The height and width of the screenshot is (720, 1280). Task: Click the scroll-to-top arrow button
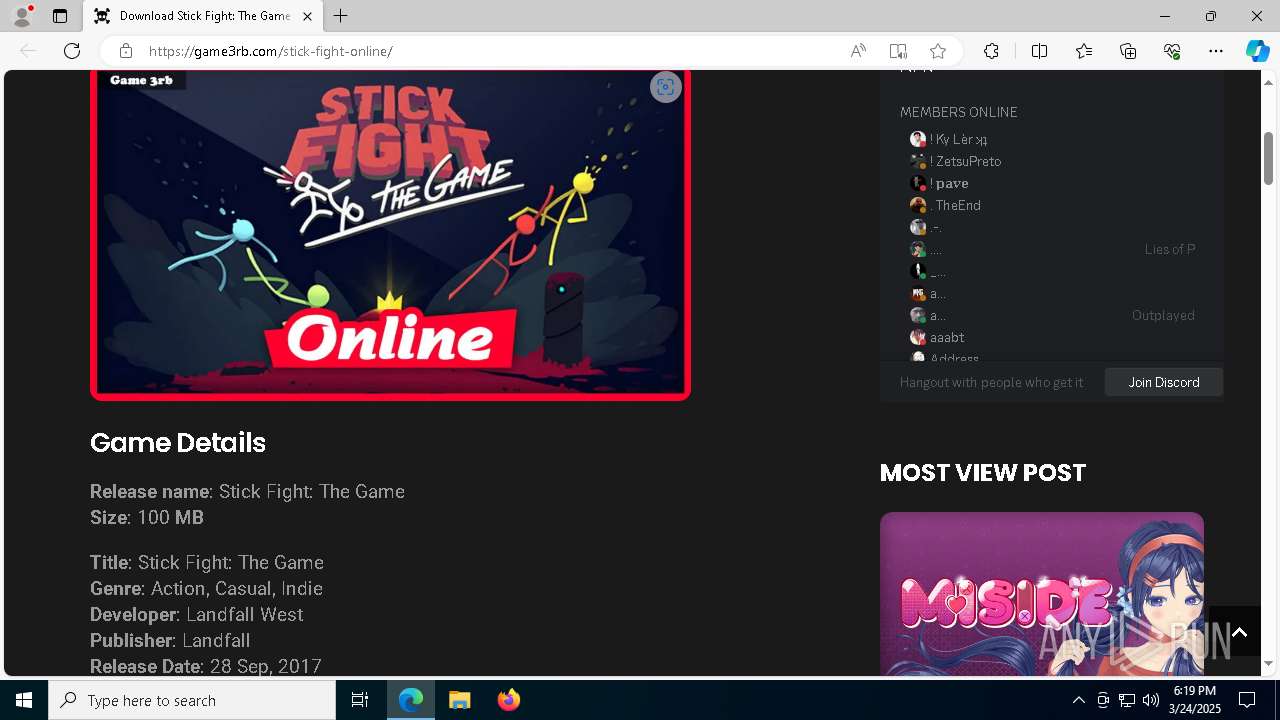[x=1239, y=631]
